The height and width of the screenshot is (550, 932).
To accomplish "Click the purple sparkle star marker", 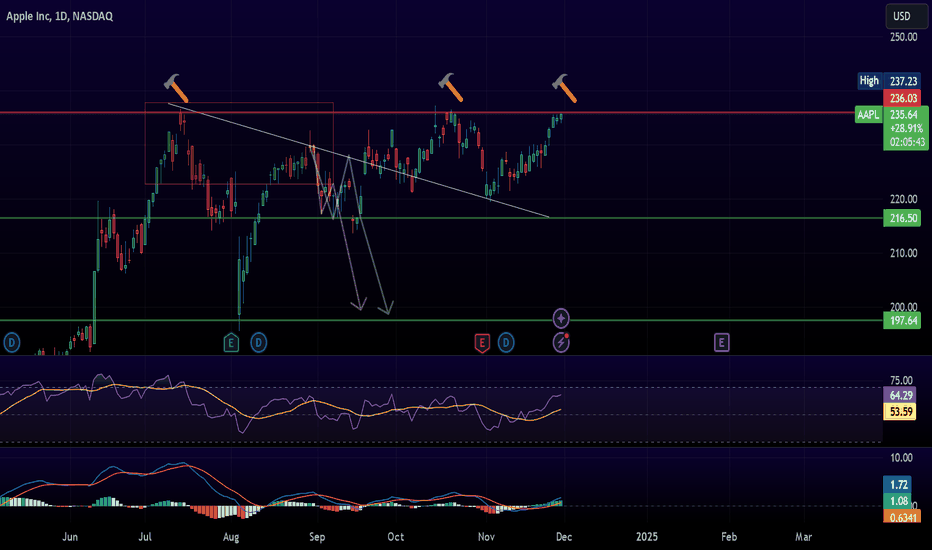I will (x=561, y=319).
